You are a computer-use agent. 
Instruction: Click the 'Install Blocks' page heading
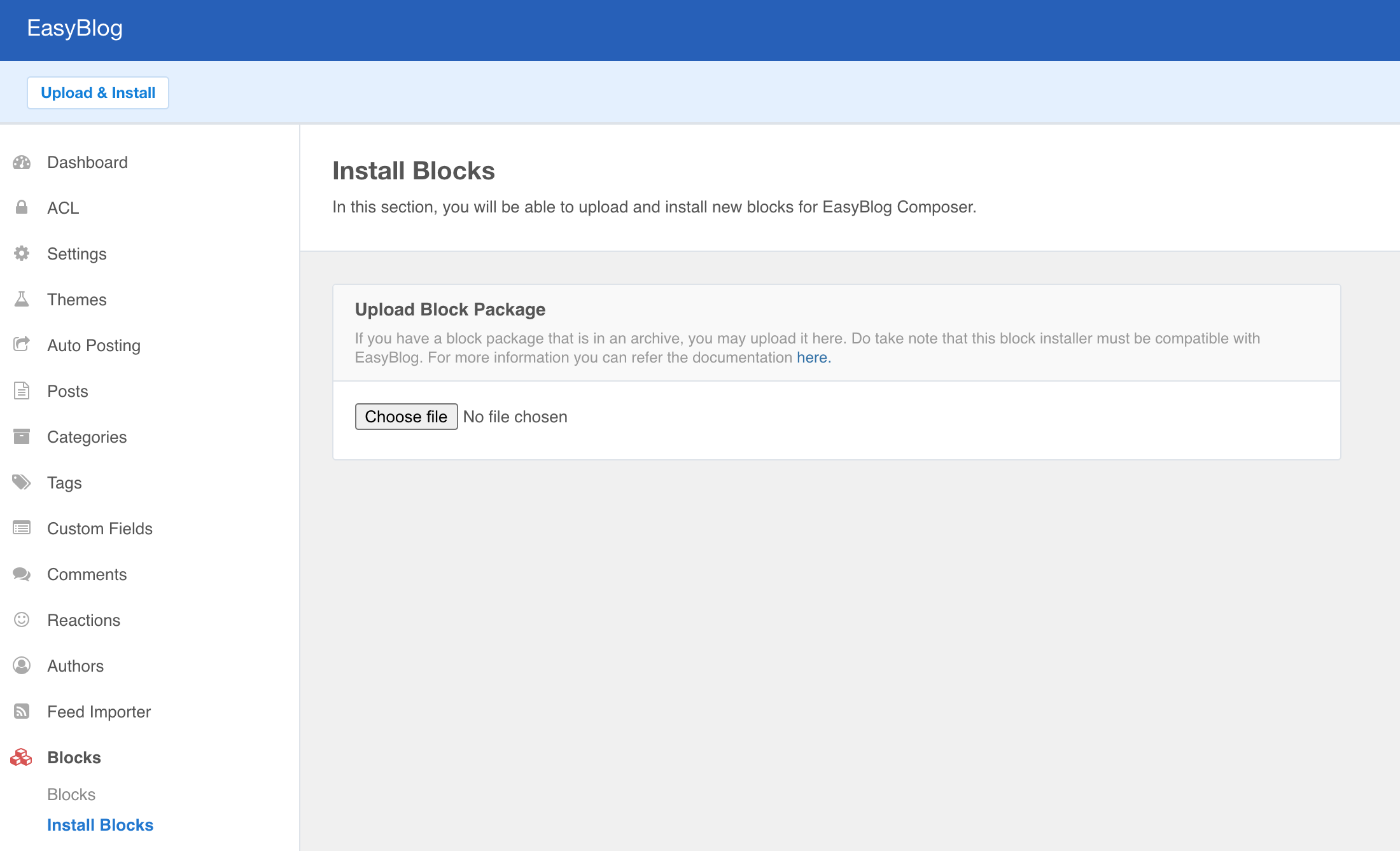click(414, 170)
